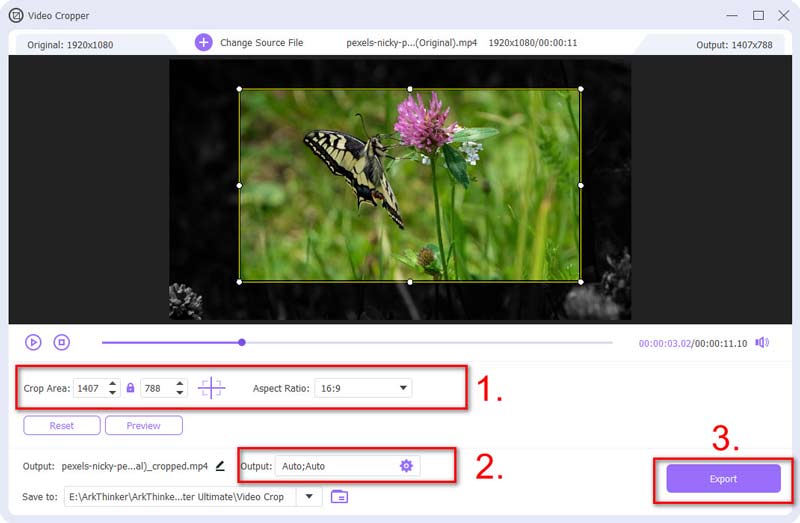The height and width of the screenshot is (523, 800).
Task: Click the Reset button
Action: (62, 426)
